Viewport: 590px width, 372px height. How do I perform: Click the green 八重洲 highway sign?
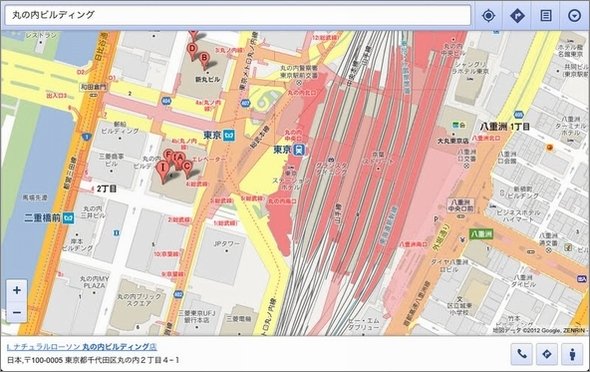point(481,234)
